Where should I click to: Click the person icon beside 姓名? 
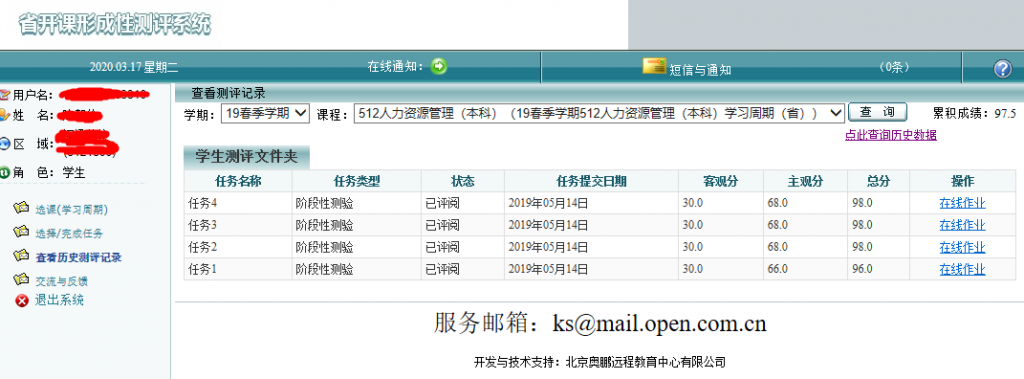point(5,116)
